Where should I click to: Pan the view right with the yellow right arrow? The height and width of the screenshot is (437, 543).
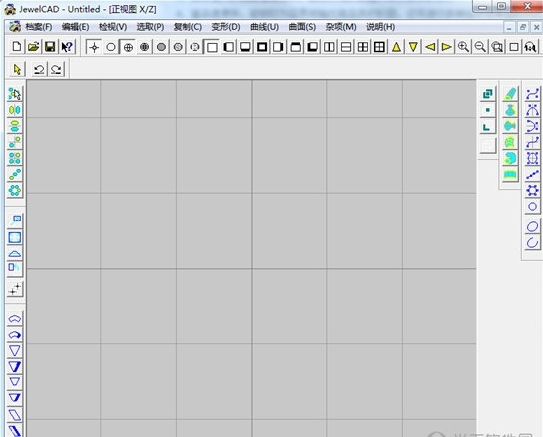point(446,47)
